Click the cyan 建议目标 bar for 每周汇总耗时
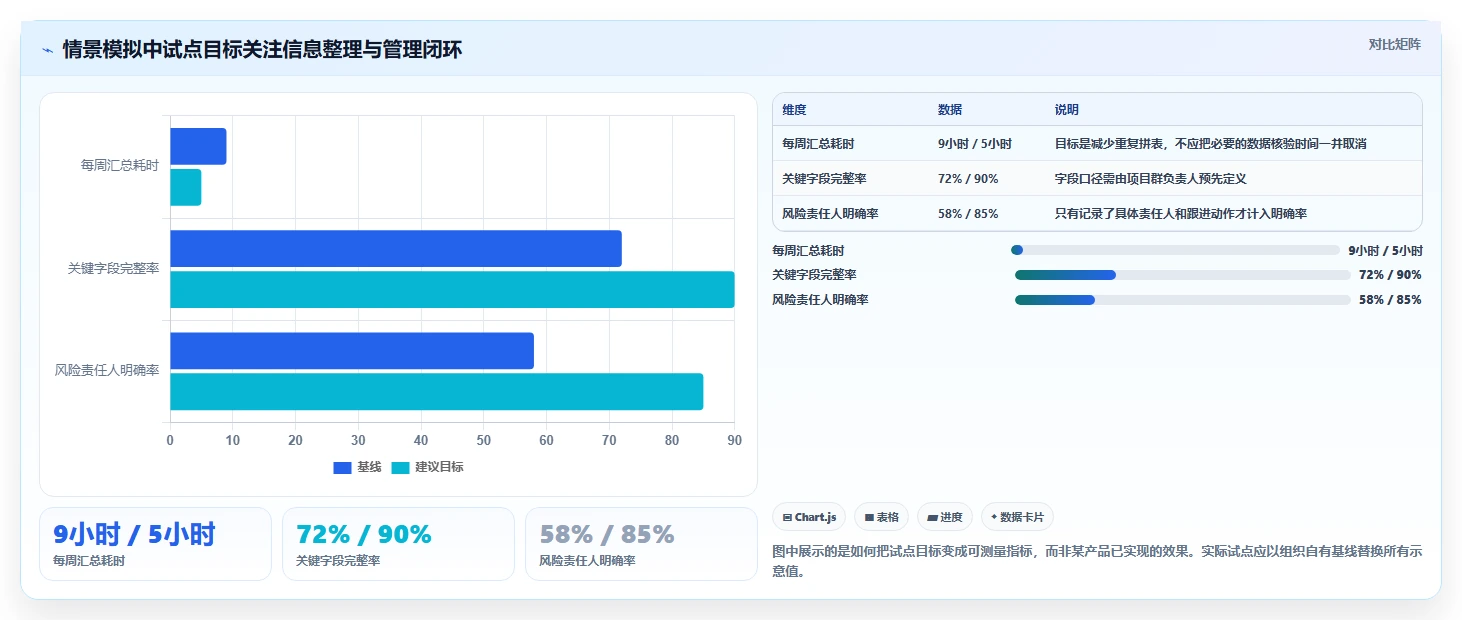The width and height of the screenshot is (1462, 620). (186, 187)
